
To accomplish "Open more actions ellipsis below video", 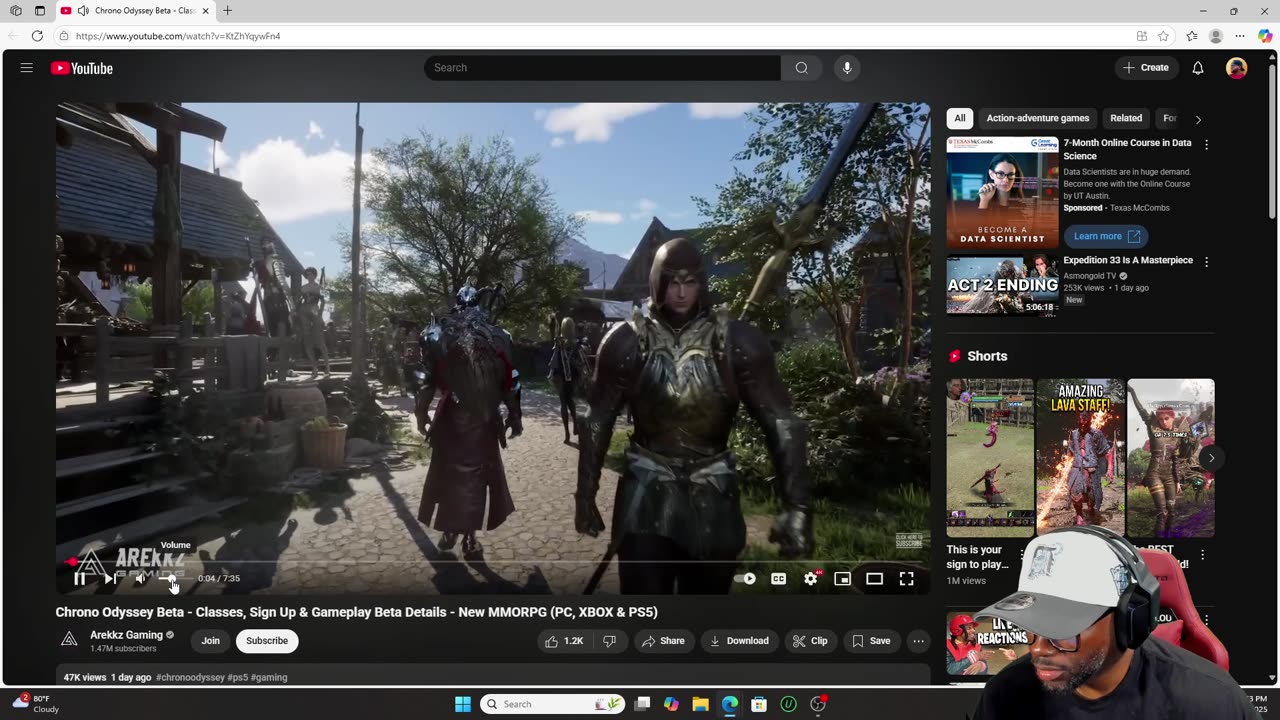I will pyautogui.click(x=918, y=641).
